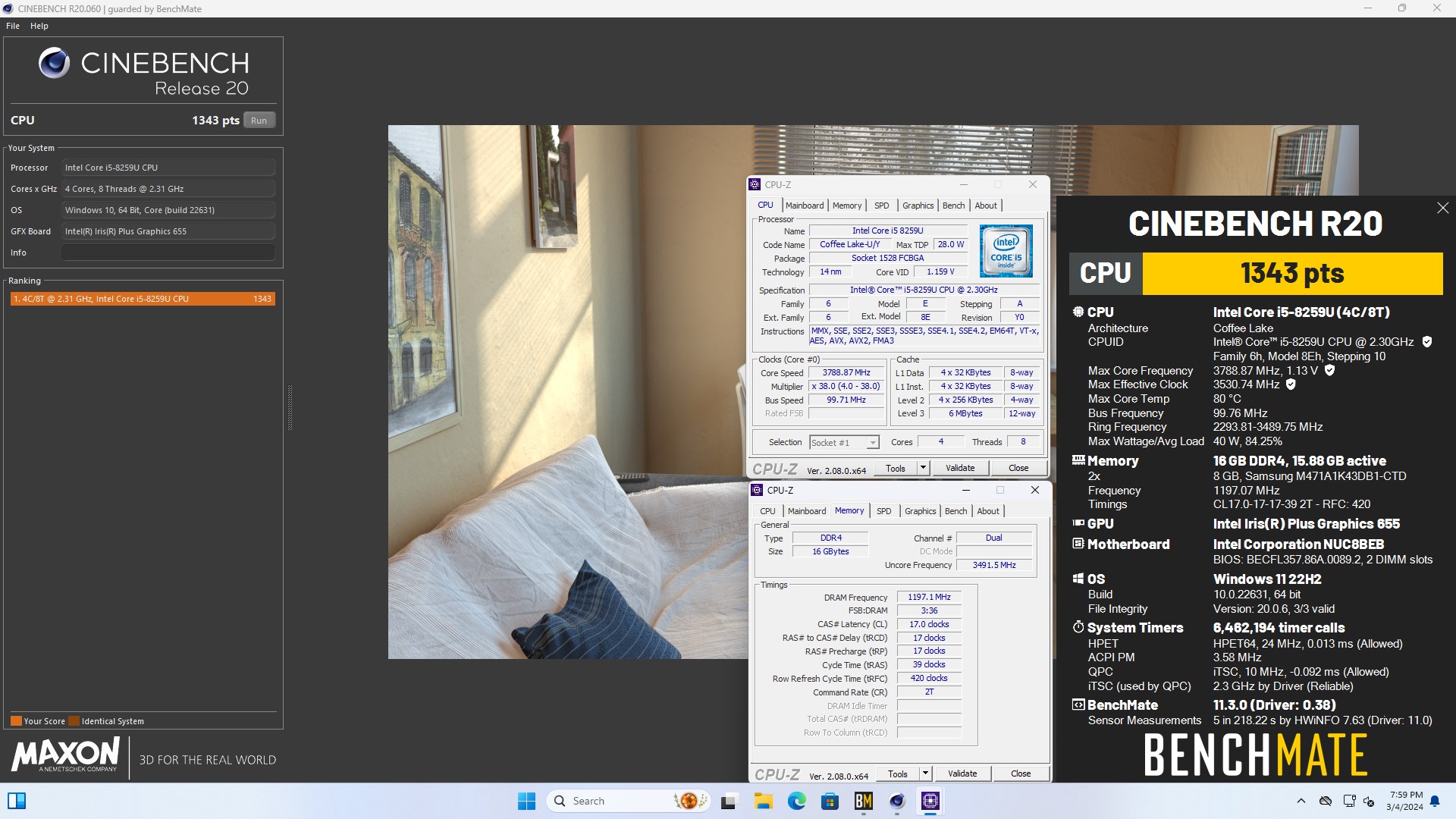Open the Windows Start menu
The width and height of the screenshot is (1456, 819).
526,801
